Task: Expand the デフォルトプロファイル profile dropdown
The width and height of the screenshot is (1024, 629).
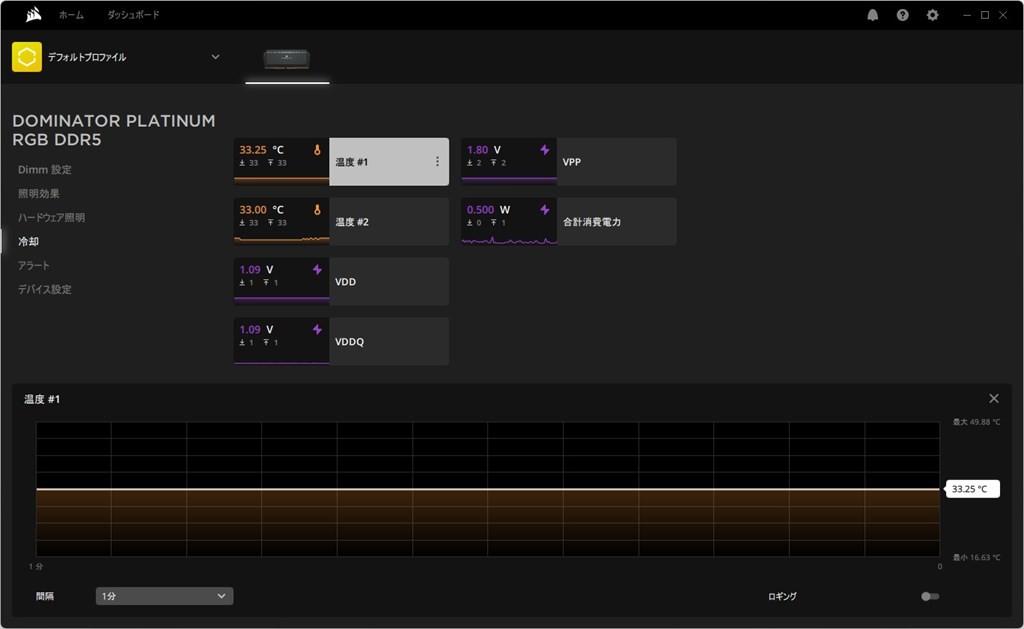Action: [x=215, y=57]
